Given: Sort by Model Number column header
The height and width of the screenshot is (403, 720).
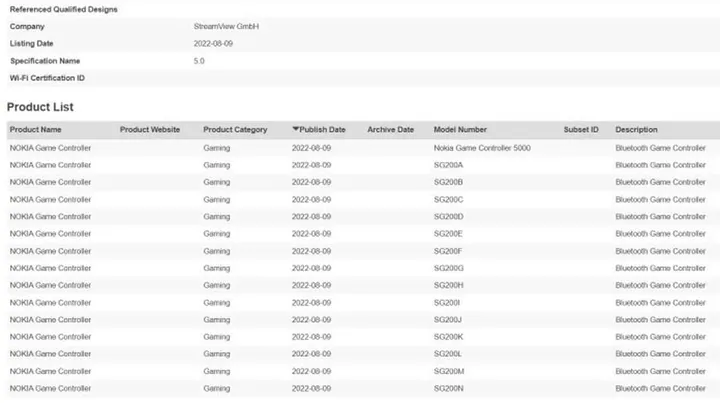Looking at the screenshot, I should pyautogui.click(x=460, y=130).
